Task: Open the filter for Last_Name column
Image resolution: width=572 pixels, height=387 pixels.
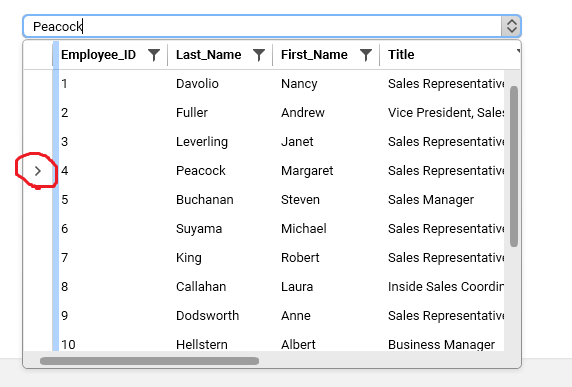Action: point(259,55)
